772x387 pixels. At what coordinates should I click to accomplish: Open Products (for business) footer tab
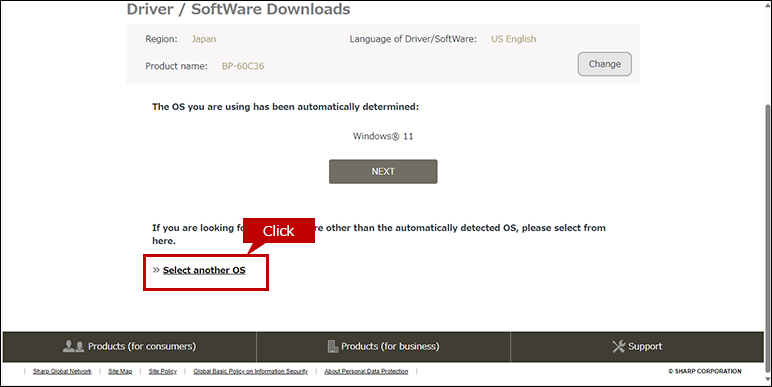(x=383, y=347)
